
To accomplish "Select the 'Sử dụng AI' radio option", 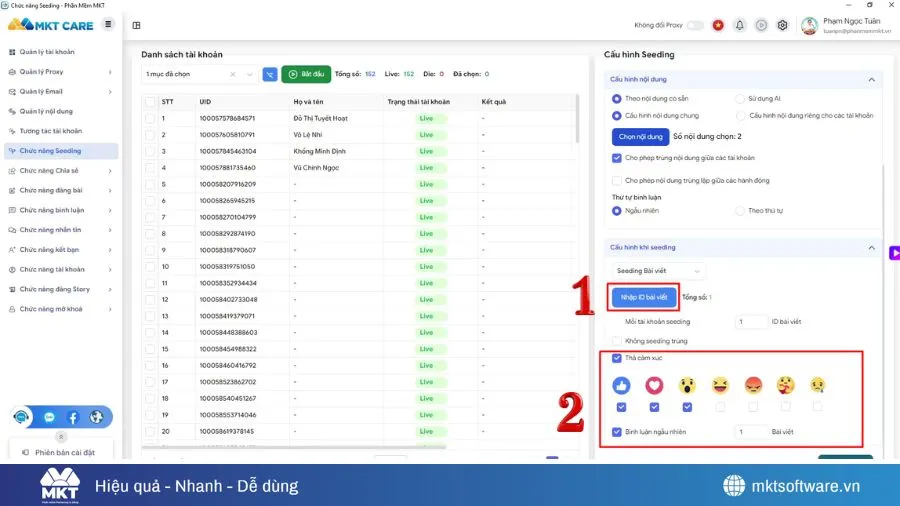I will point(740,99).
